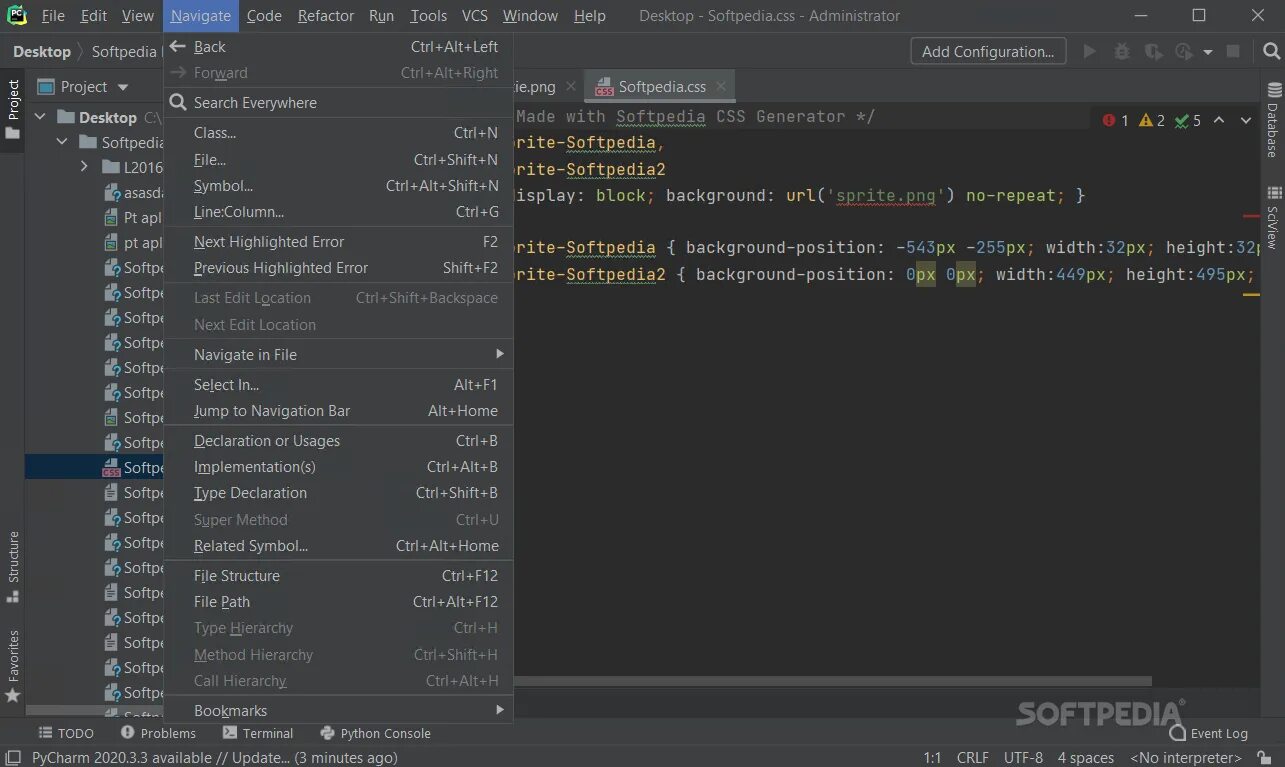Click the Desktop breadcrumb in navigation bar
The width and height of the screenshot is (1285, 767).
click(42, 51)
